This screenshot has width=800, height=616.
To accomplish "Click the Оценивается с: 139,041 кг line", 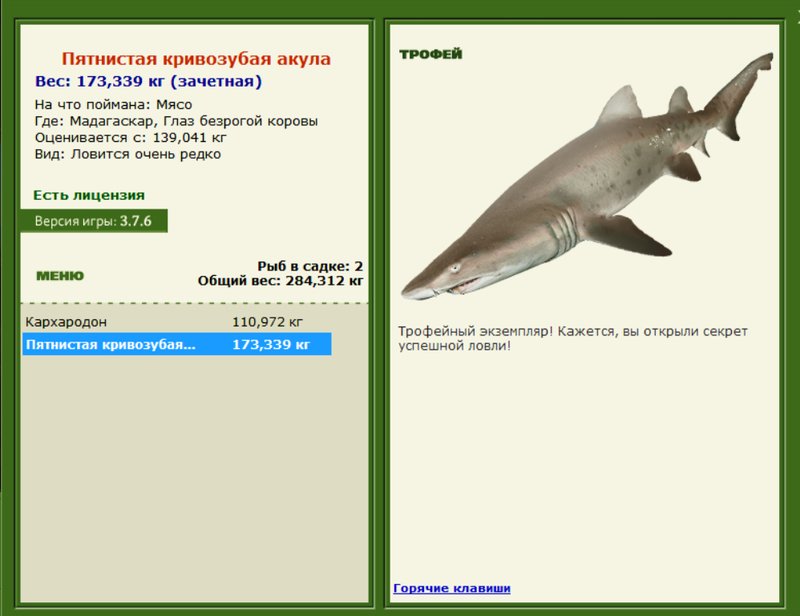I will click(131, 138).
